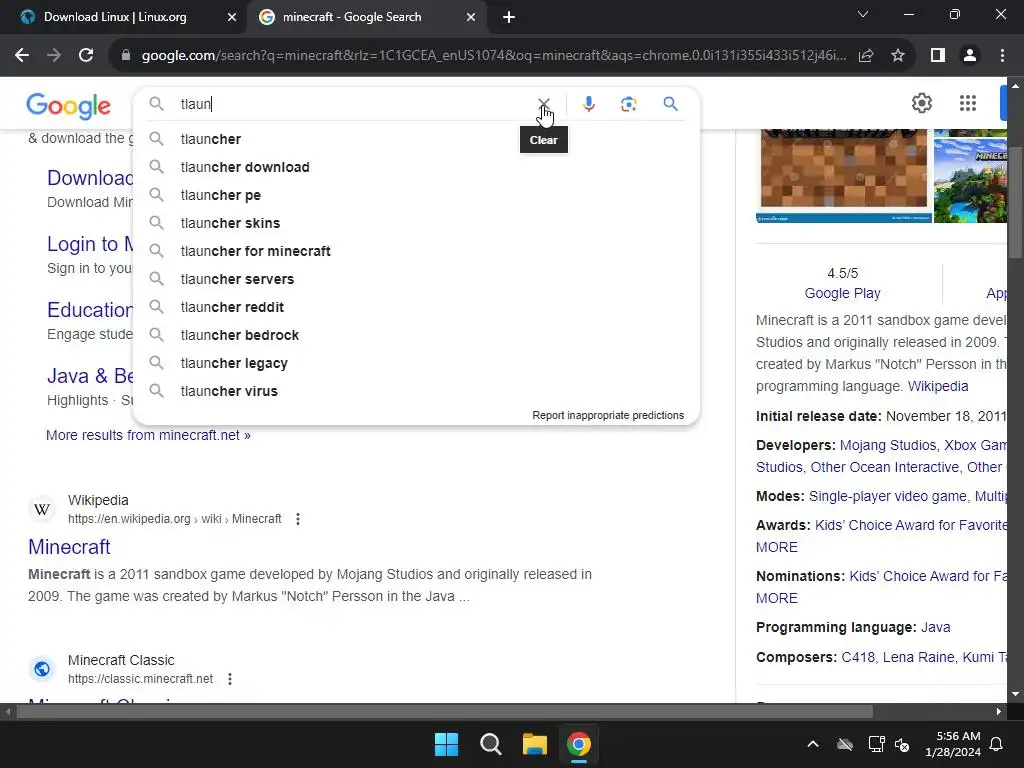The width and height of the screenshot is (1024, 768).
Task: Open a new tab
Action: coord(509,17)
